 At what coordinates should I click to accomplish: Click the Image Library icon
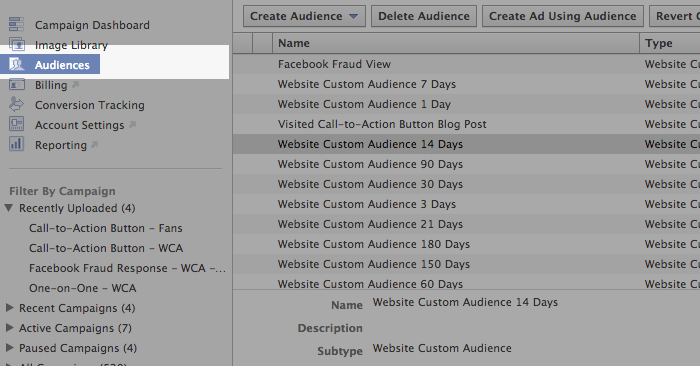click(x=17, y=44)
